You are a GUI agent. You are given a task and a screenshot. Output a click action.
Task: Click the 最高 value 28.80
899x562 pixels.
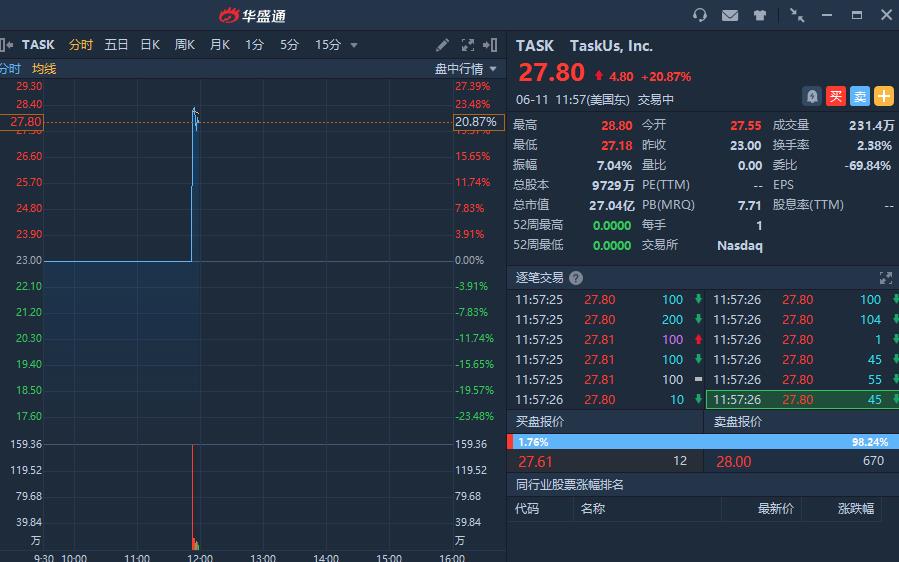(x=617, y=126)
